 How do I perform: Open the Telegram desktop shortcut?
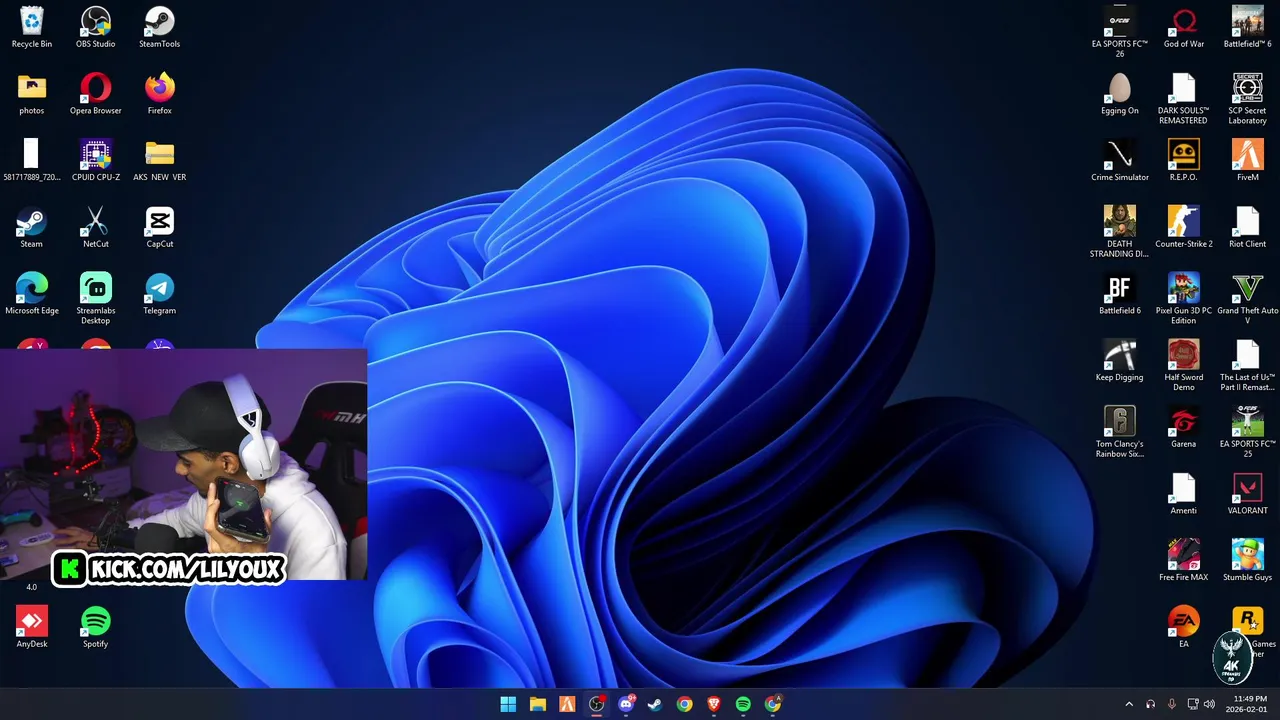160,294
